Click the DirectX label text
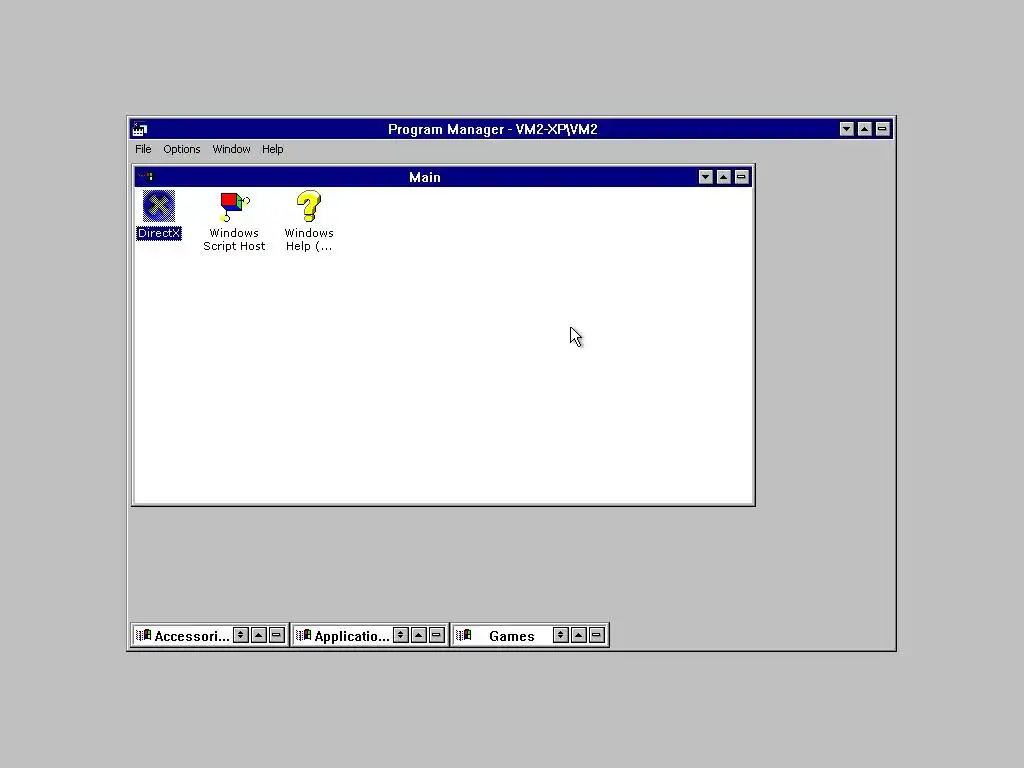 click(159, 233)
